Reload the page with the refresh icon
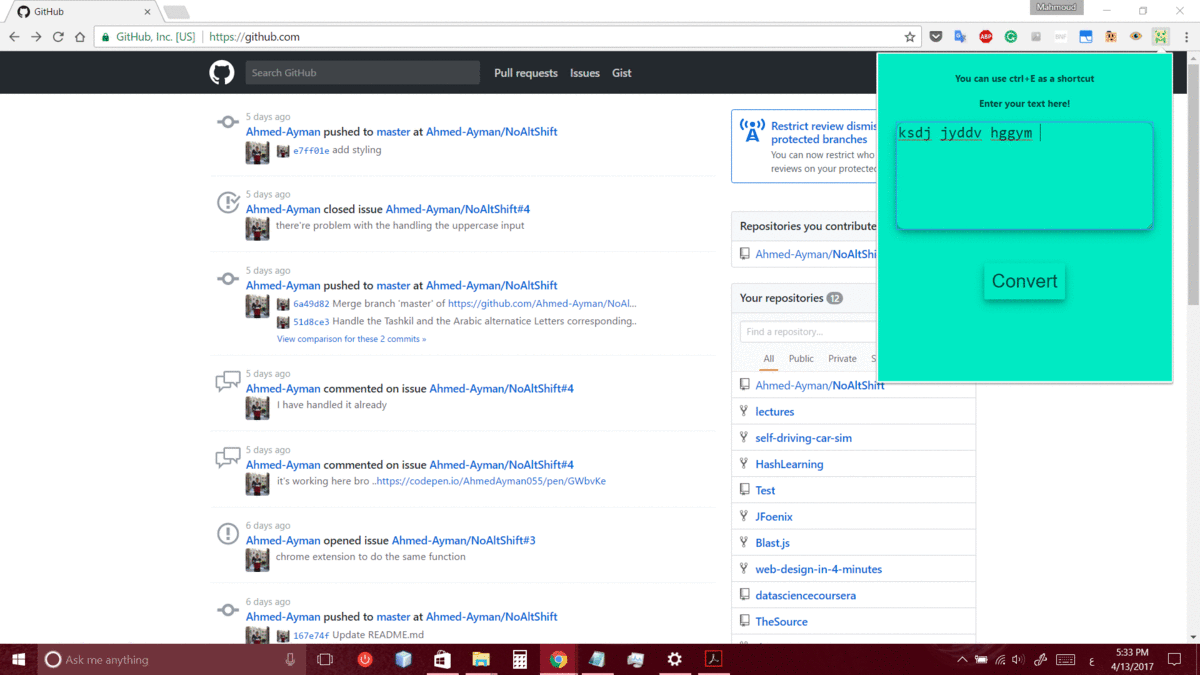Image resolution: width=1200 pixels, height=675 pixels. point(58,37)
